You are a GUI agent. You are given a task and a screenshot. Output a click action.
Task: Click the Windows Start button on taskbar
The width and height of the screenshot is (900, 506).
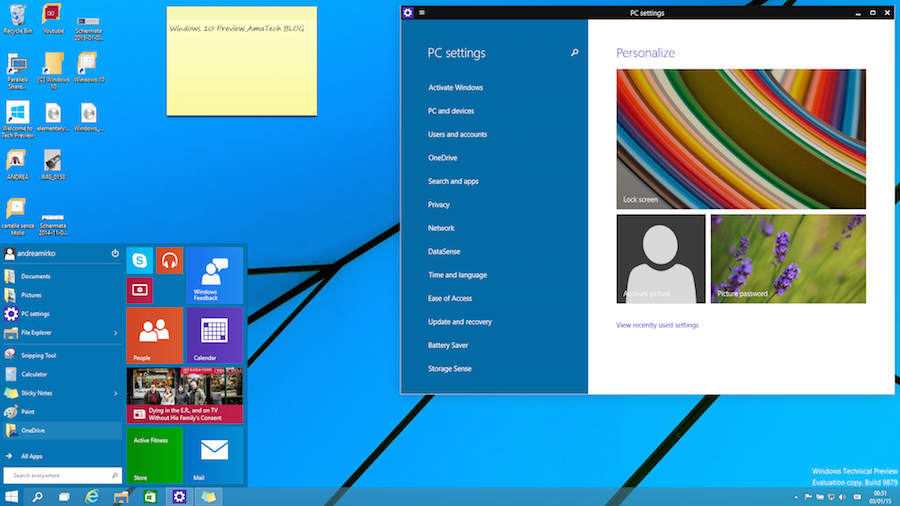11,497
